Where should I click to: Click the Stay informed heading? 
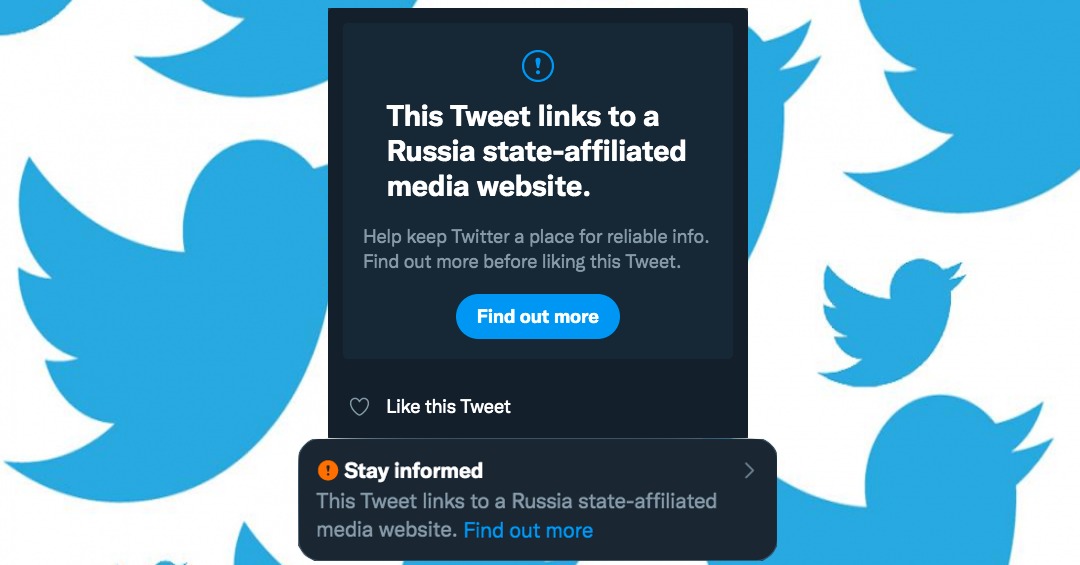[413, 470]
